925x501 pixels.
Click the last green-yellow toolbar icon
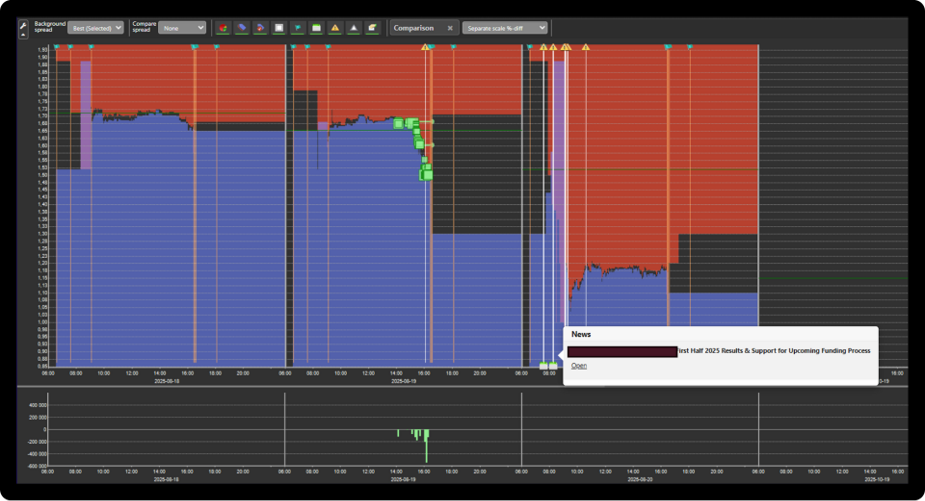tap(372, 28)
